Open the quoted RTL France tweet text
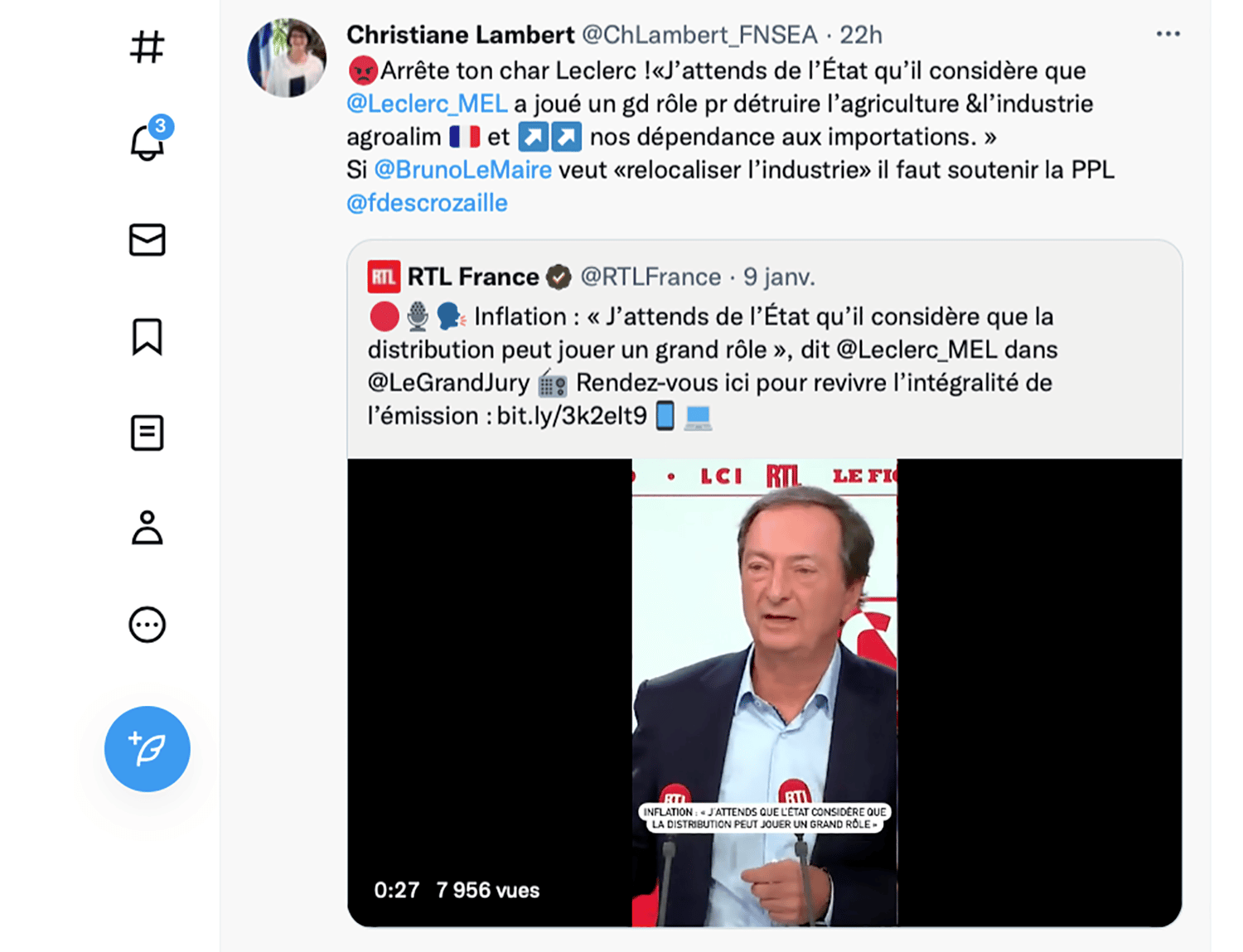Screen dimensions: 1243x952 713,365
